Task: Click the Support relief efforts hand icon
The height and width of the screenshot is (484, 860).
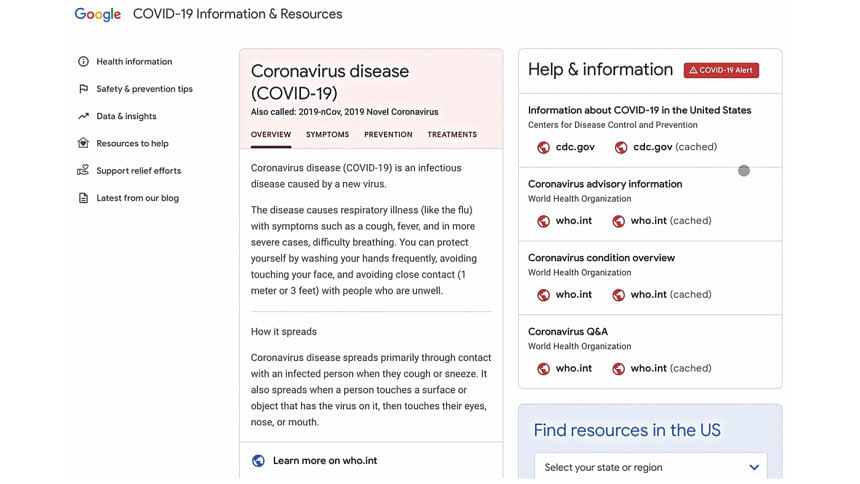Action: tap(83, 171)
